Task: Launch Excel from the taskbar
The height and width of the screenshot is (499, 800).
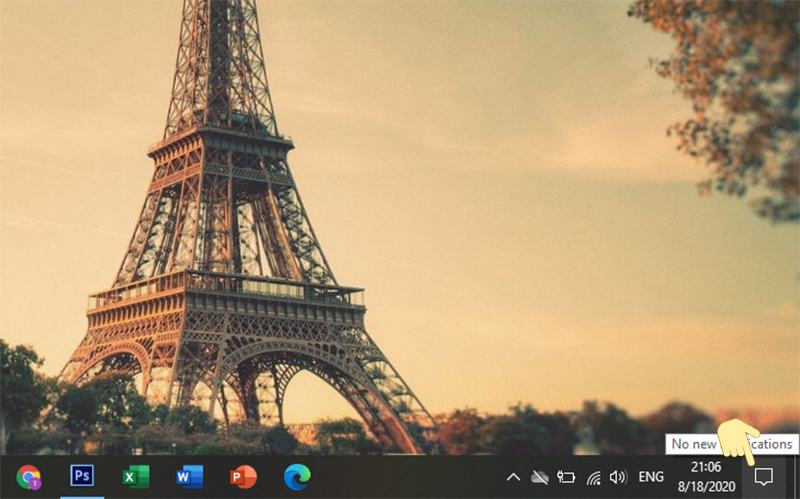Action: 136,477
